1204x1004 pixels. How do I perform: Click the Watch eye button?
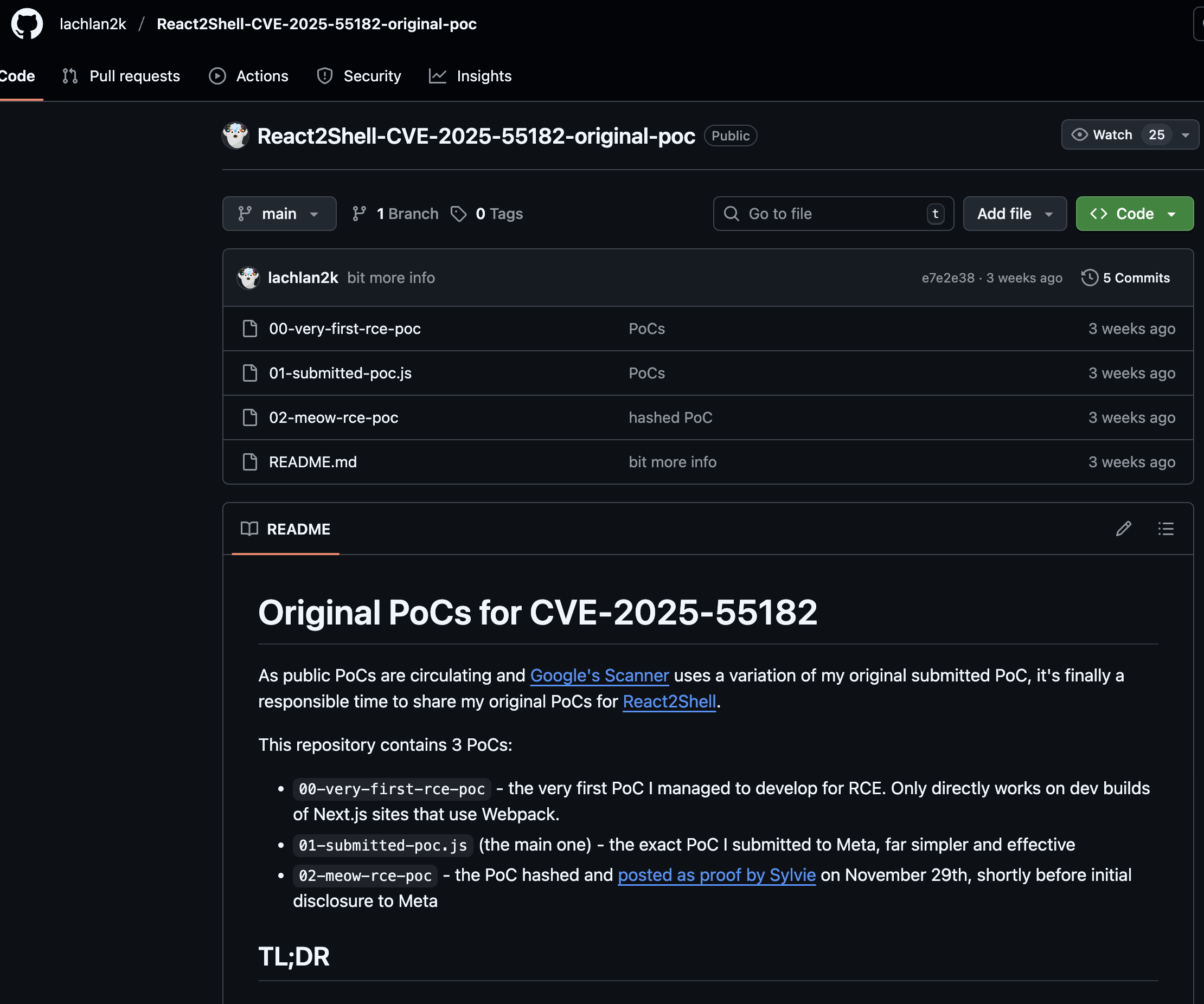point(1104,134)
